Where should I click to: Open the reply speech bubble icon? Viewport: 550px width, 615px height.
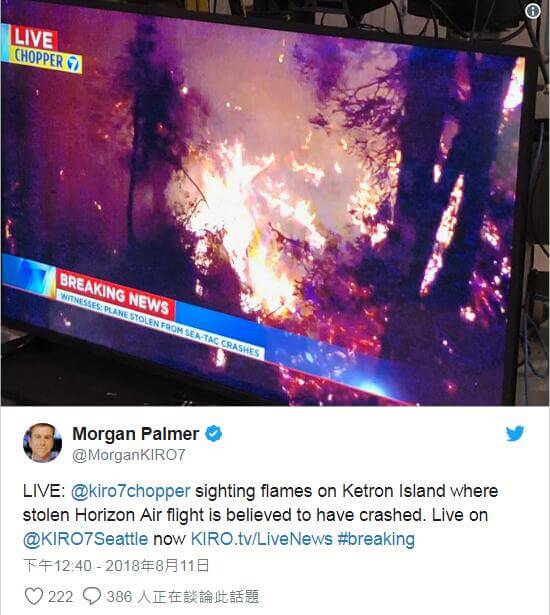click(92, 596)
